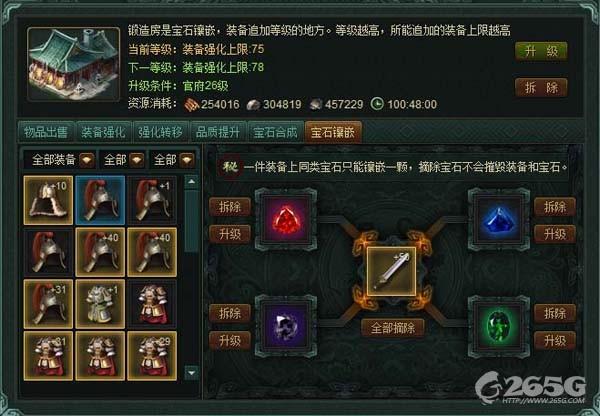Click the green 升级 upgrade building button
The height and width of the screenshot is (416, 600).
pyautogui.click(x=541, y=51)
